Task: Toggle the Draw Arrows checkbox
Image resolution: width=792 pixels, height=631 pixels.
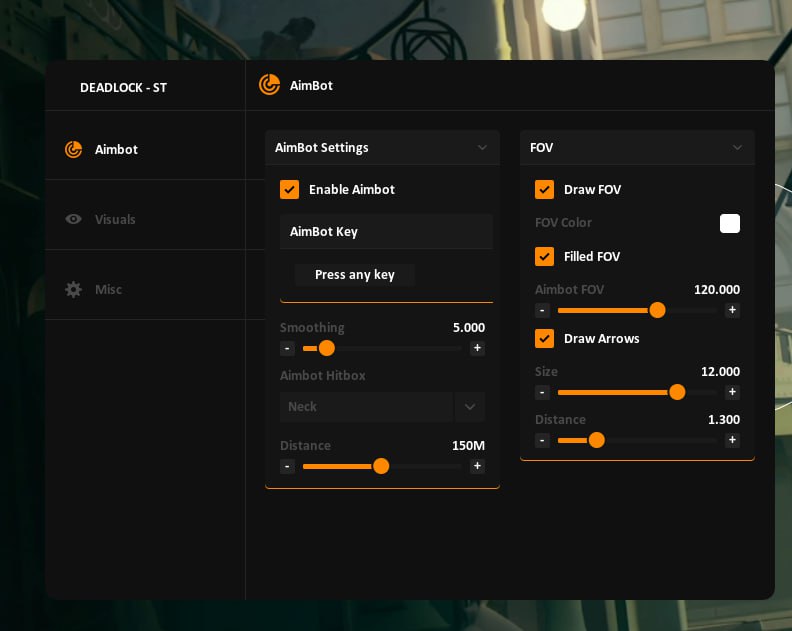Action: tap(544, 338)
